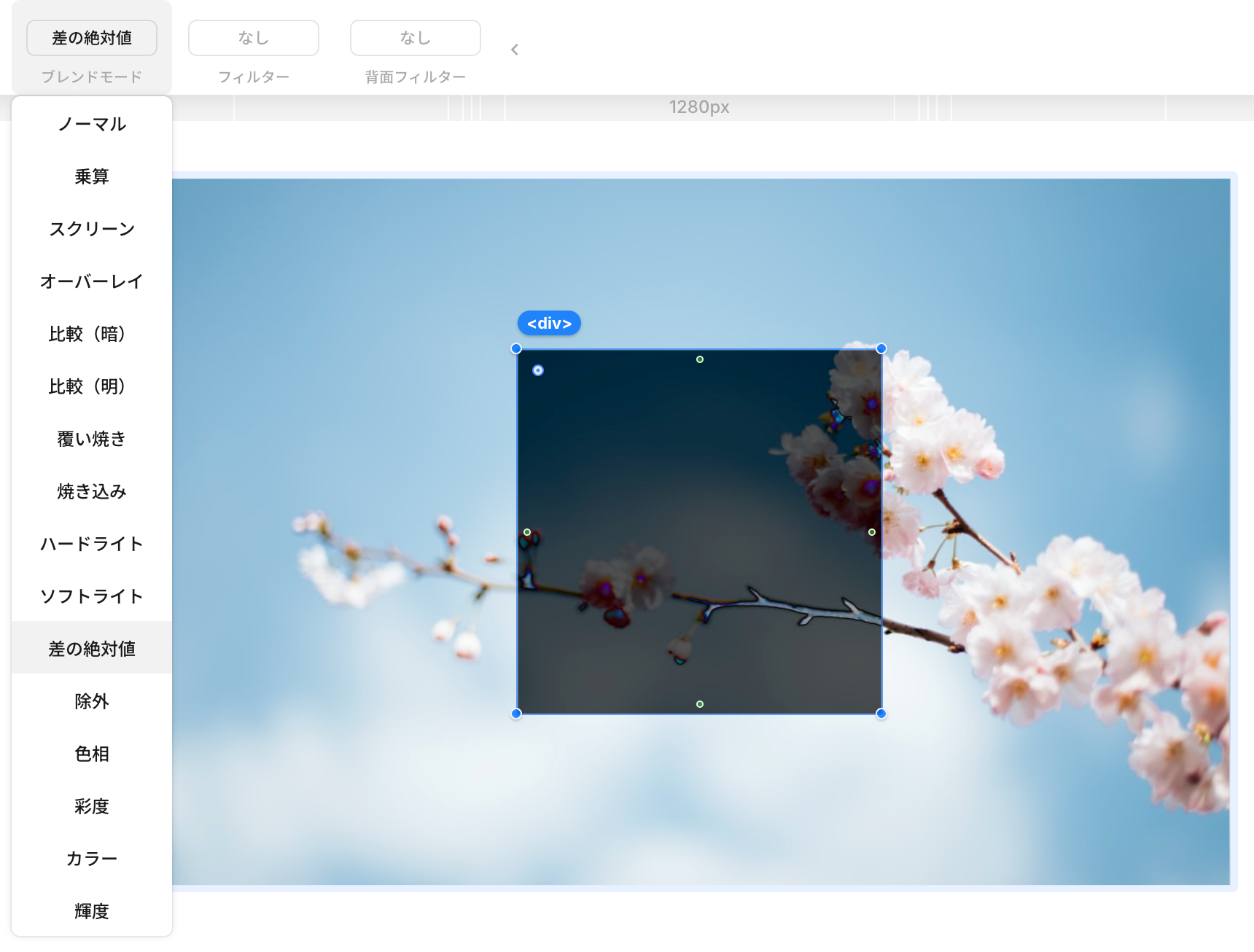
Task: Click the bottom-left corner resize handle
Action: [x=516, y=714]
